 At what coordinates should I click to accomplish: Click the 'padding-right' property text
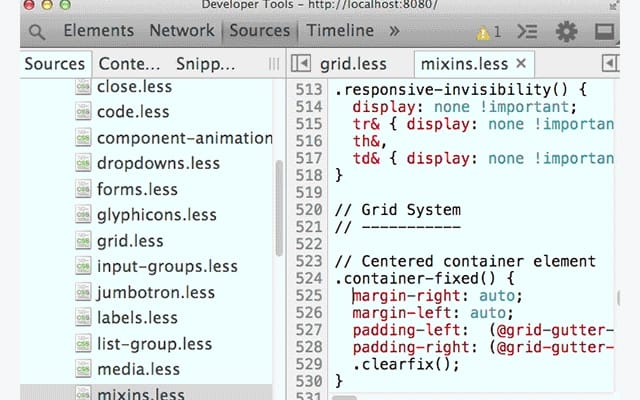coord(411,347)
